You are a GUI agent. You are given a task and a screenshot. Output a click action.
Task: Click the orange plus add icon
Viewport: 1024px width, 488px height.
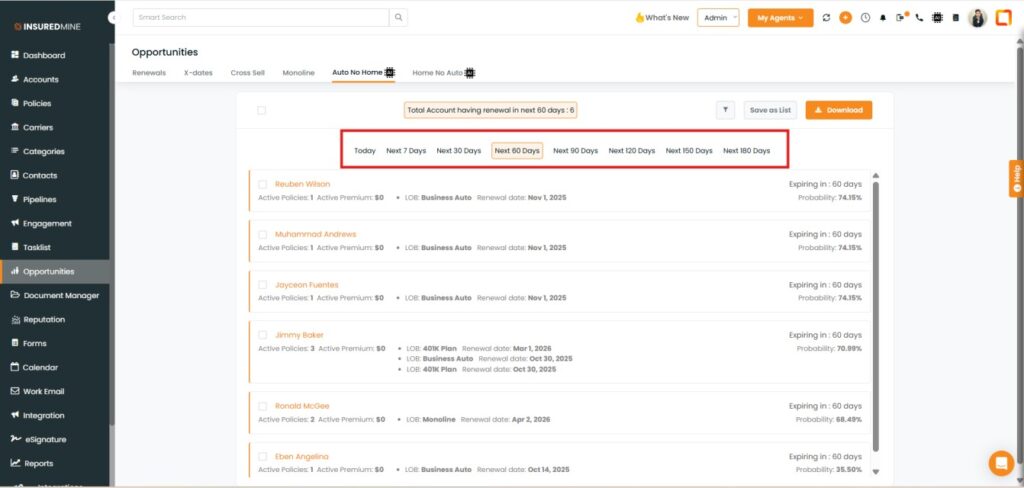pyautogui.click(x=846, y=18)
